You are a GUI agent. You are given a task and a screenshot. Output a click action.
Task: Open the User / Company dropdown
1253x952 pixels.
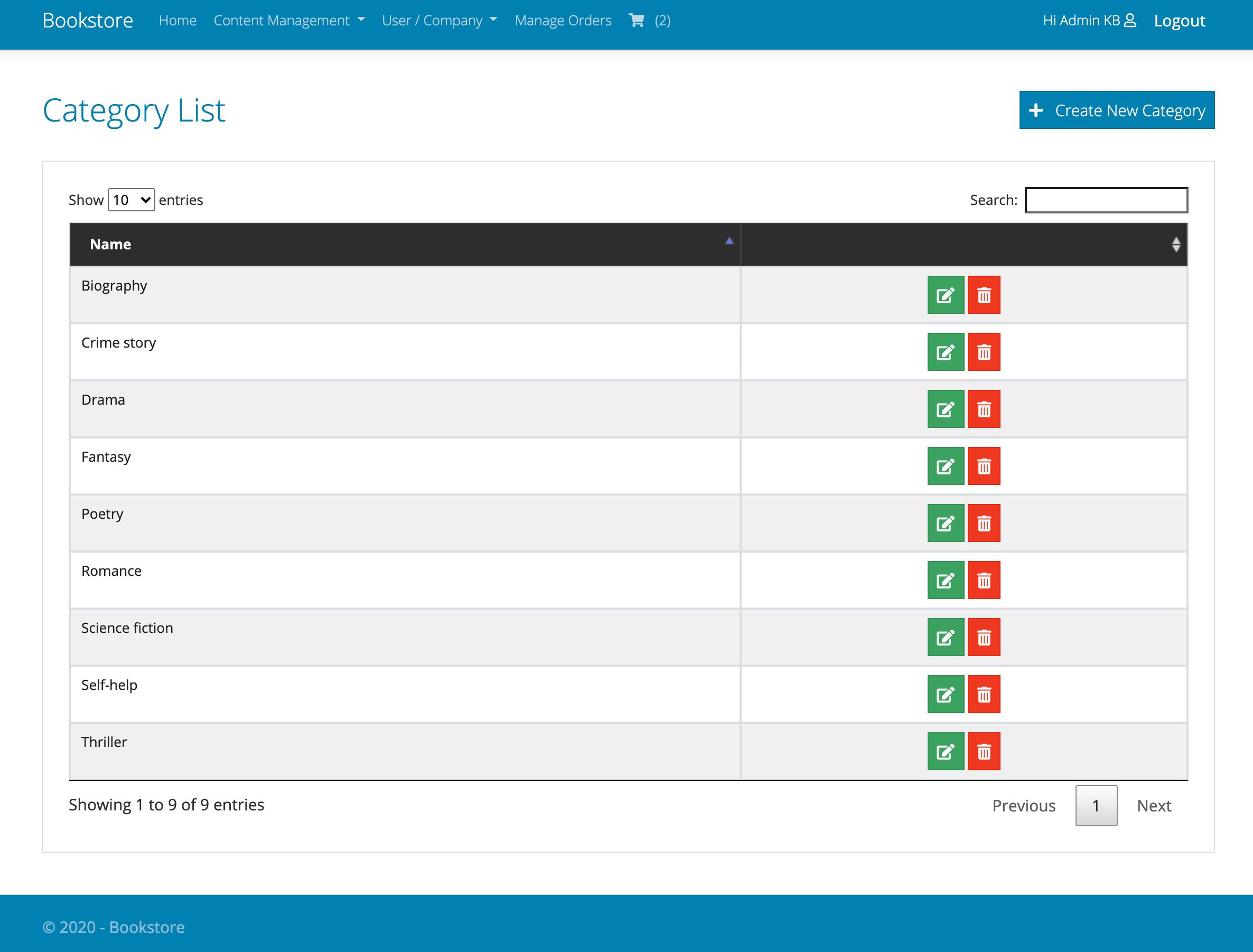tap(439, 21)
